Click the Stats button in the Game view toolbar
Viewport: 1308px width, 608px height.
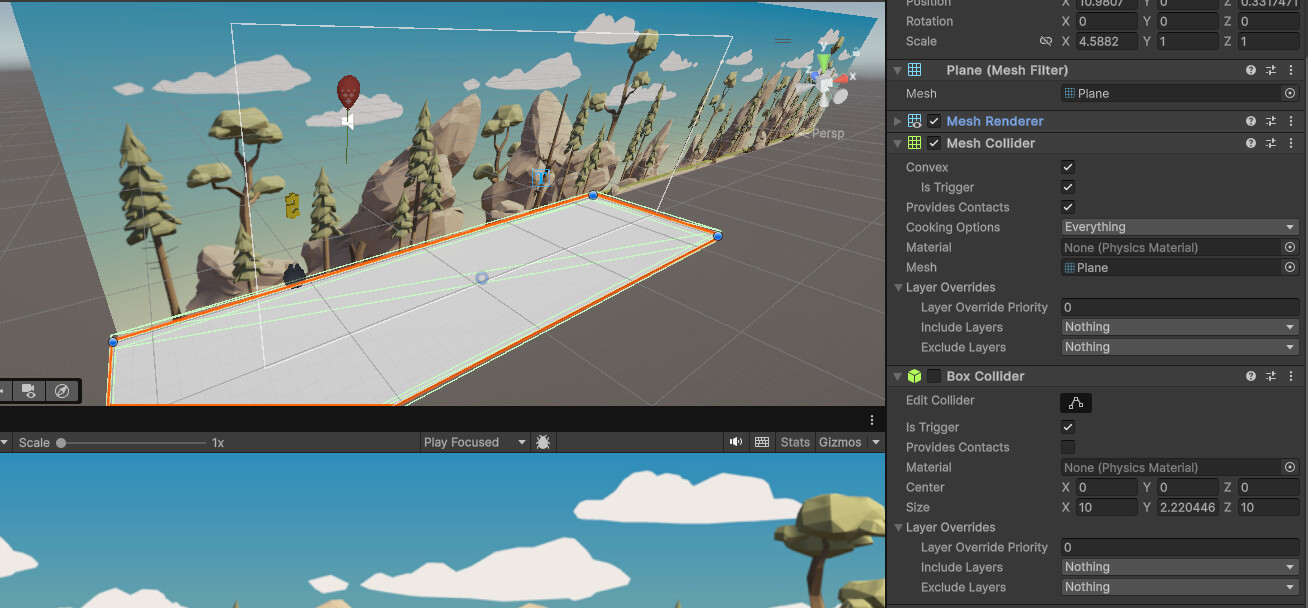(x=794, y=442)
